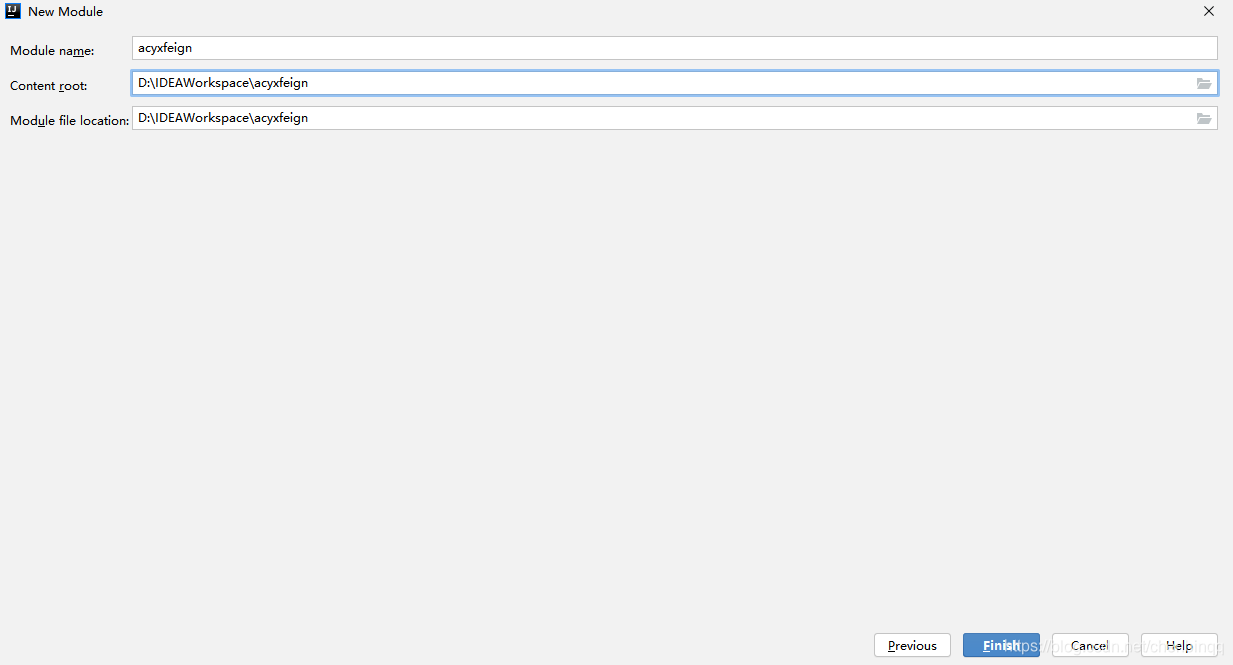The width and height of the screenshot is (1233, 665).
Task: Edit the Module file location field
Action: [675, 118]
